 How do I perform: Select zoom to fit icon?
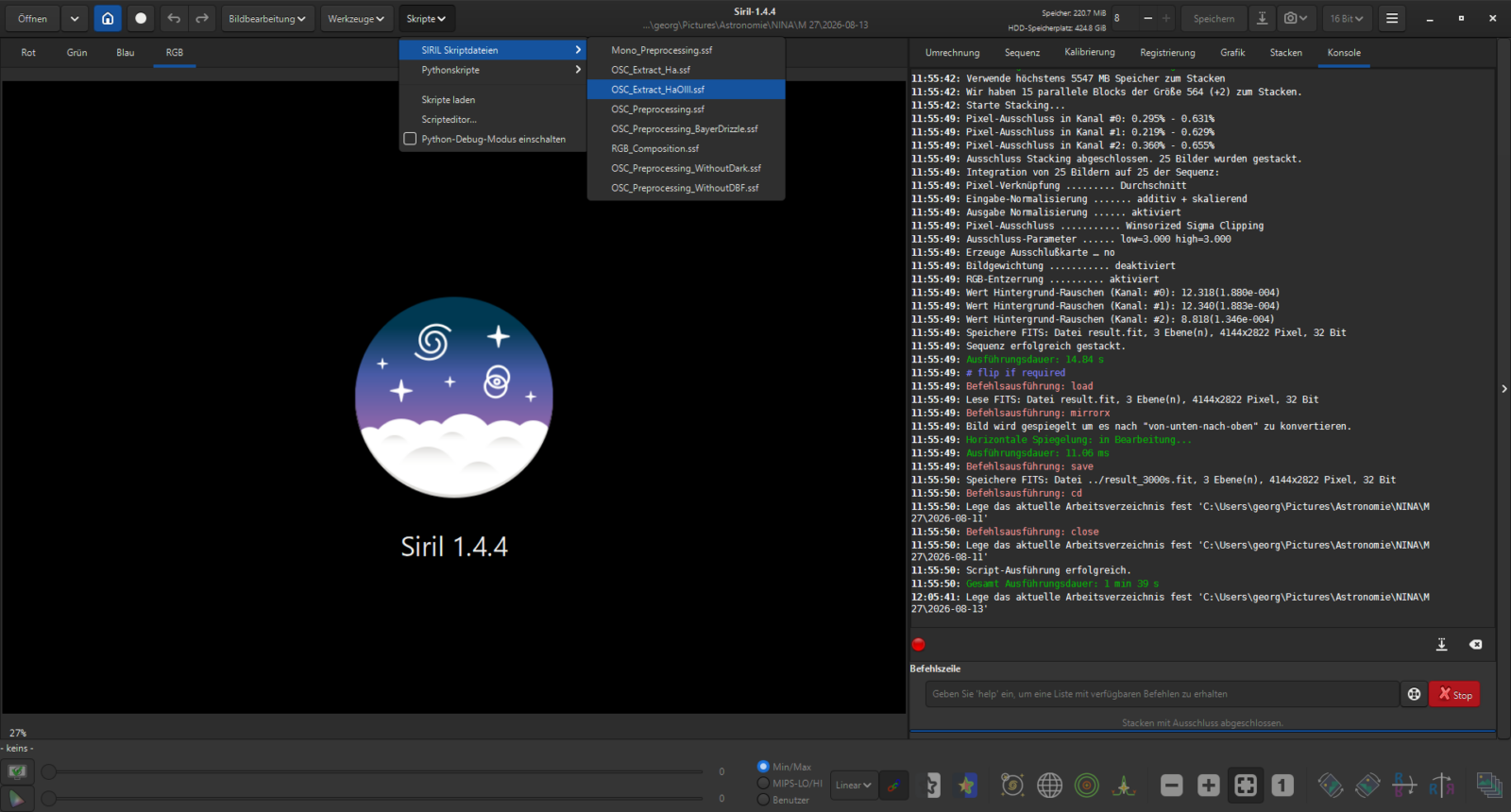1246,785
